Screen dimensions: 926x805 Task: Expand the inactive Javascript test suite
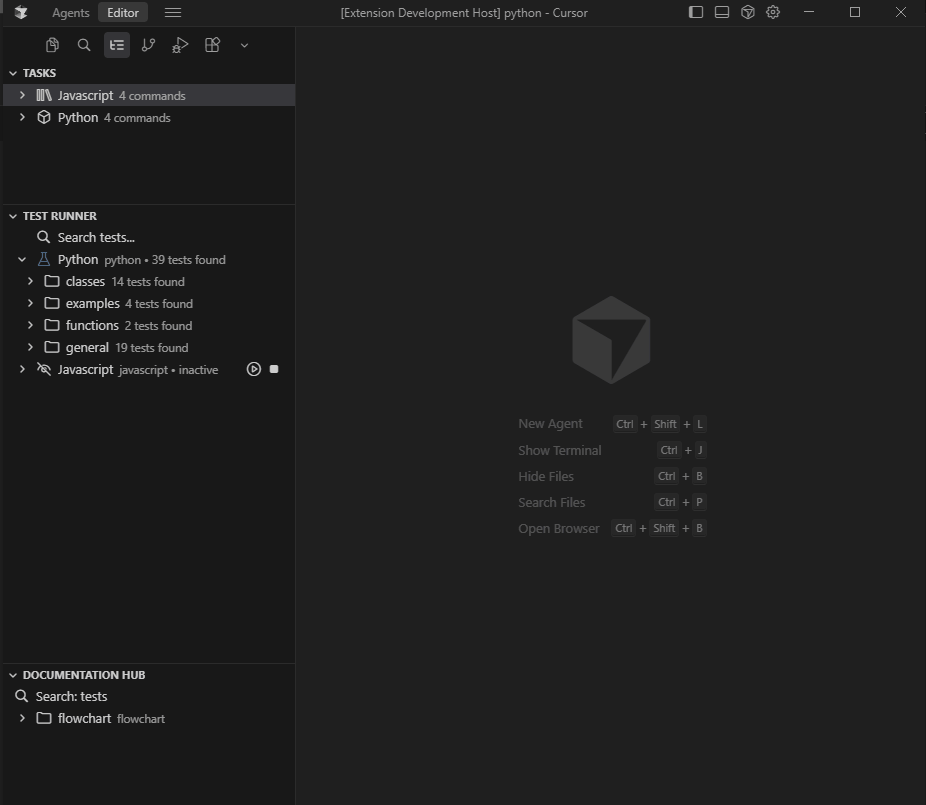click(22, 369)
